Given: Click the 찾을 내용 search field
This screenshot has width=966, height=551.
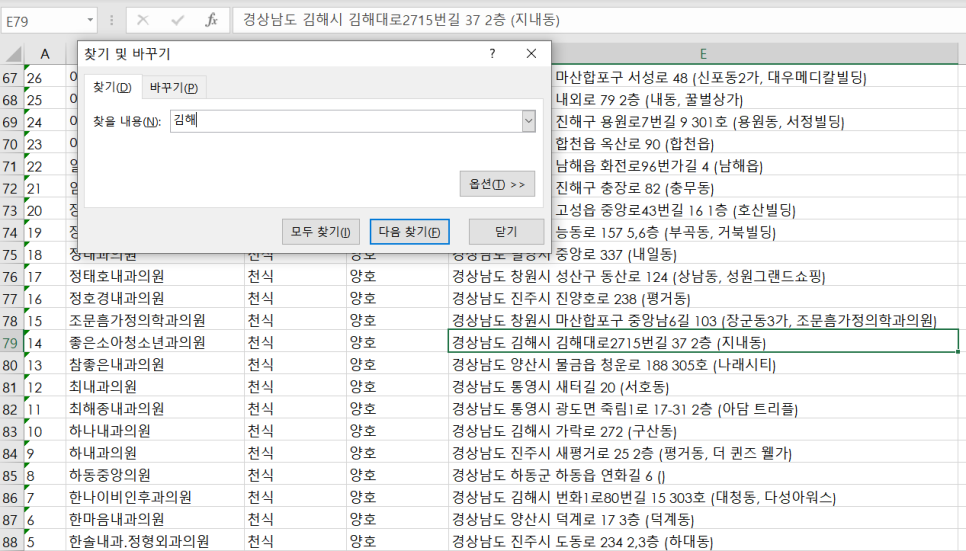Looking at the screenshot, I should pos(346,121).
